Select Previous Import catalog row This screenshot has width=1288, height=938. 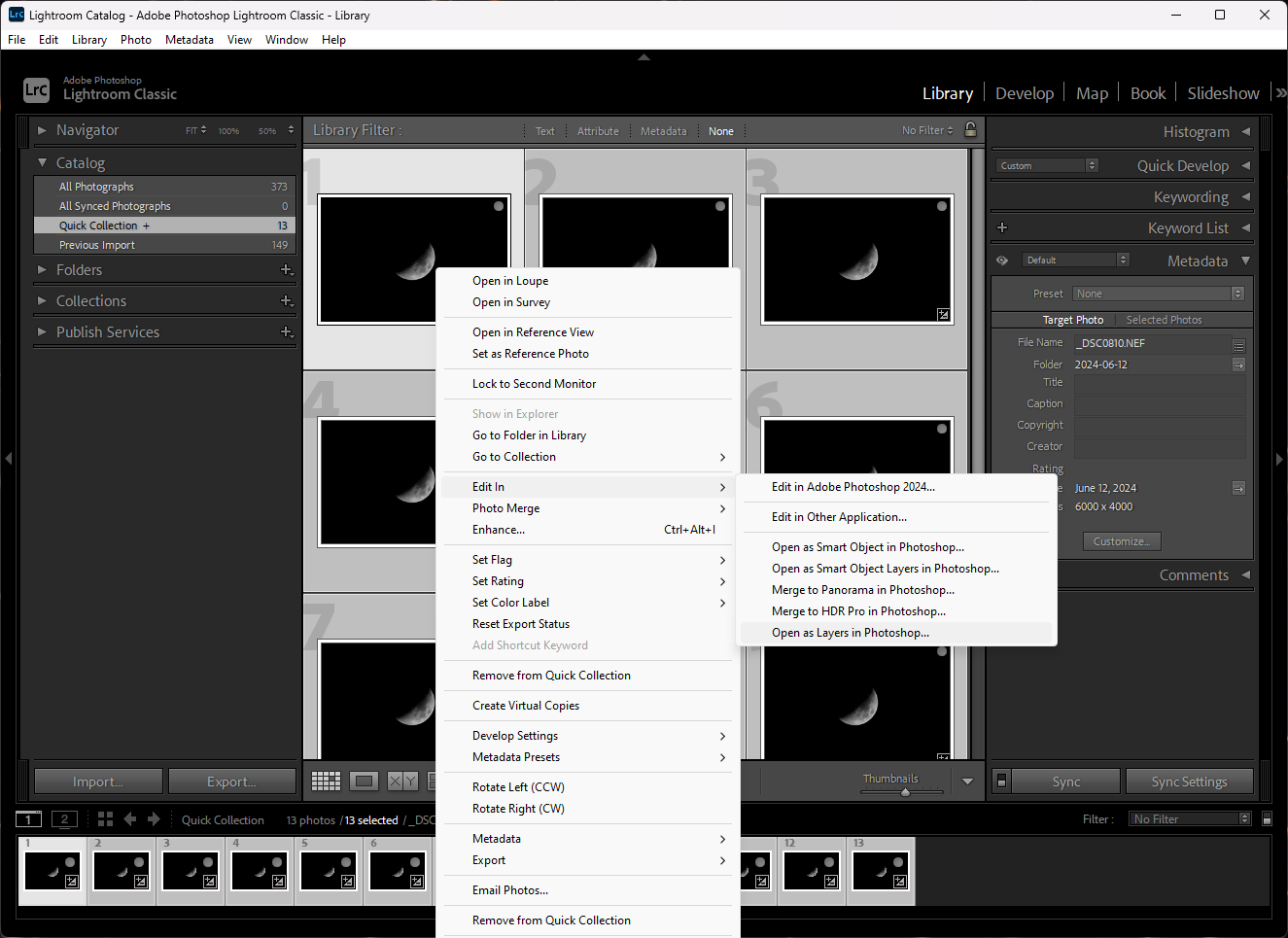click(x=163, y=245)
